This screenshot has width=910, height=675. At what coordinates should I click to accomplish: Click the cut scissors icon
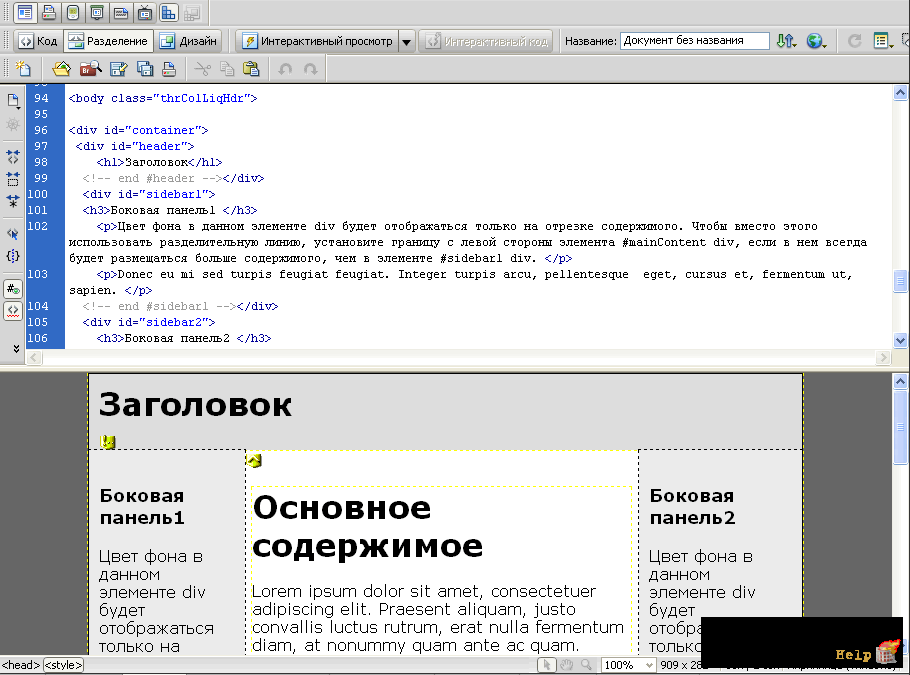coord(203,69)
